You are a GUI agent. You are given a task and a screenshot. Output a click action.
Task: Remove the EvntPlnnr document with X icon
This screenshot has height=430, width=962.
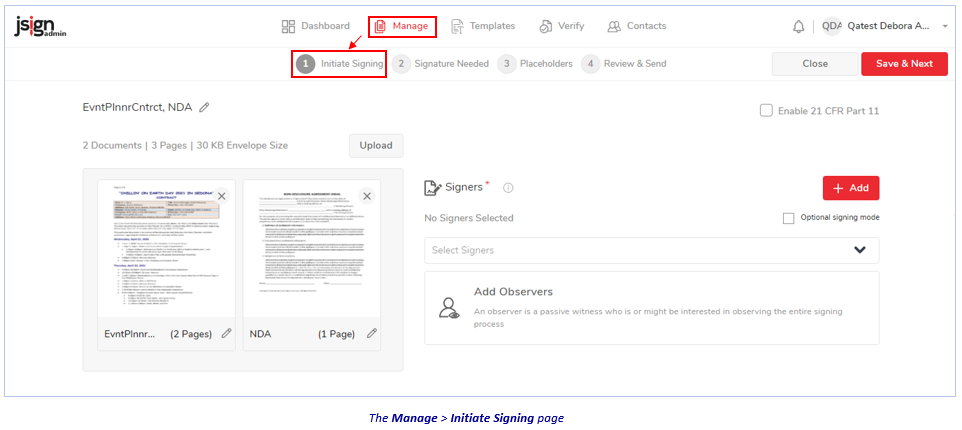(x=221, y=196)
